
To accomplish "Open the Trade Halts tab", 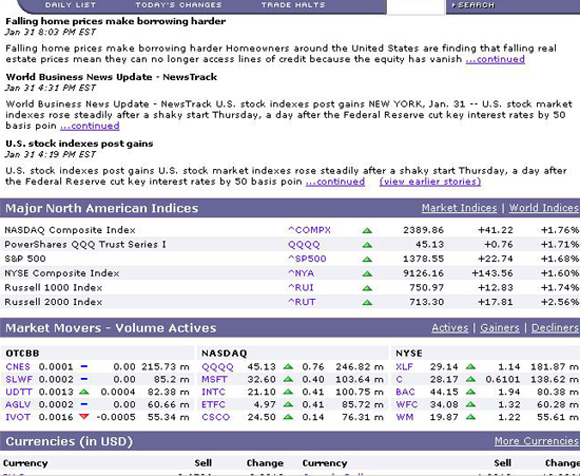I will pyautogui.click(x=293, y=5).
